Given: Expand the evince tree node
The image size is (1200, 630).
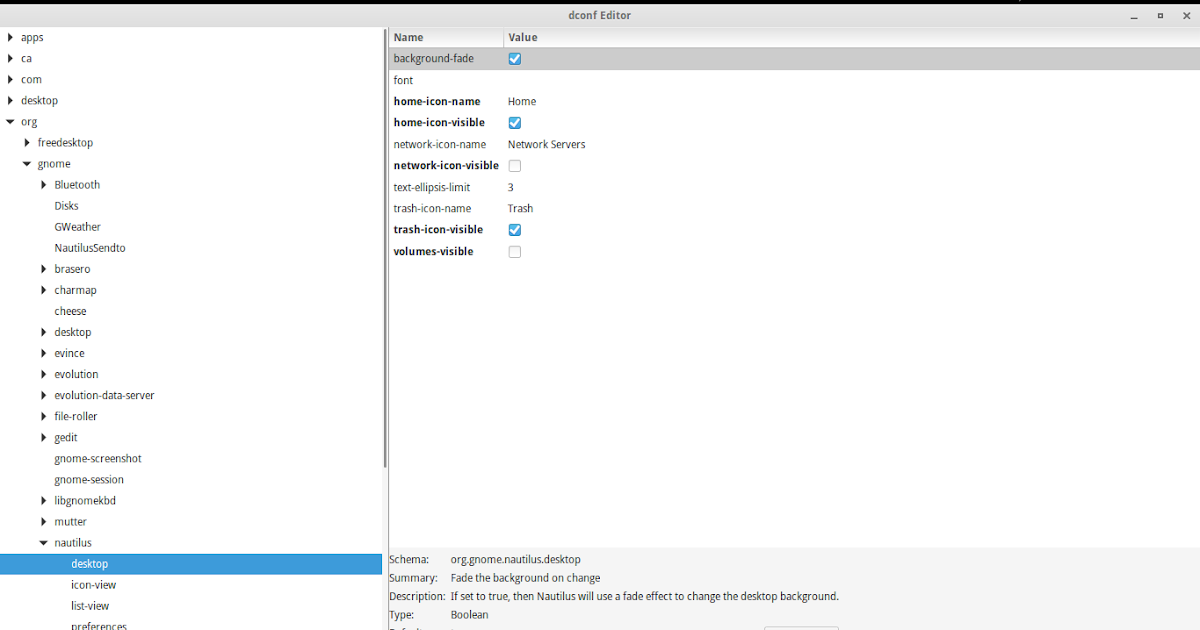Looking at the screenshot, I should [x=44, y=353].
